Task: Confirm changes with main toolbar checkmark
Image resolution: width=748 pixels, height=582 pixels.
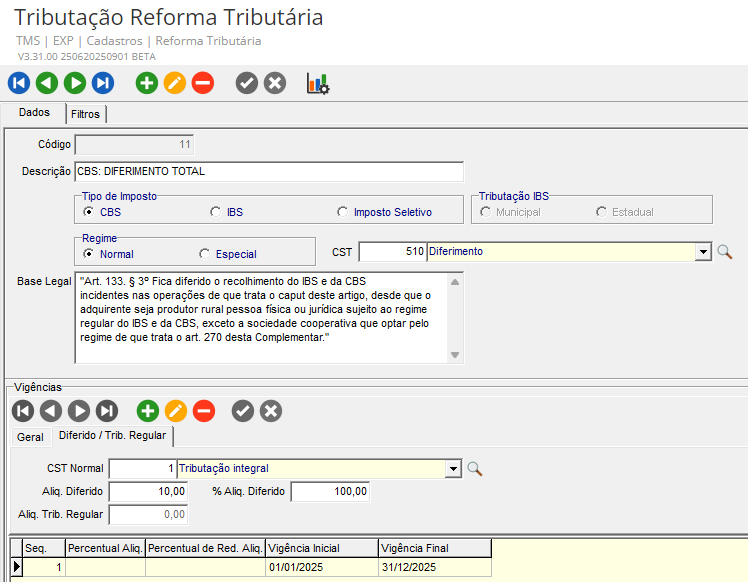Action: click(x=247, y=83)
